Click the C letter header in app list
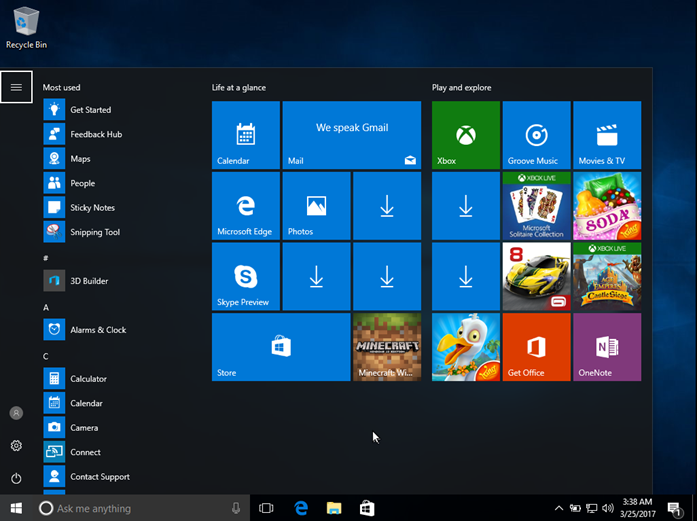 pyautogui.click(x=45, y=357)
